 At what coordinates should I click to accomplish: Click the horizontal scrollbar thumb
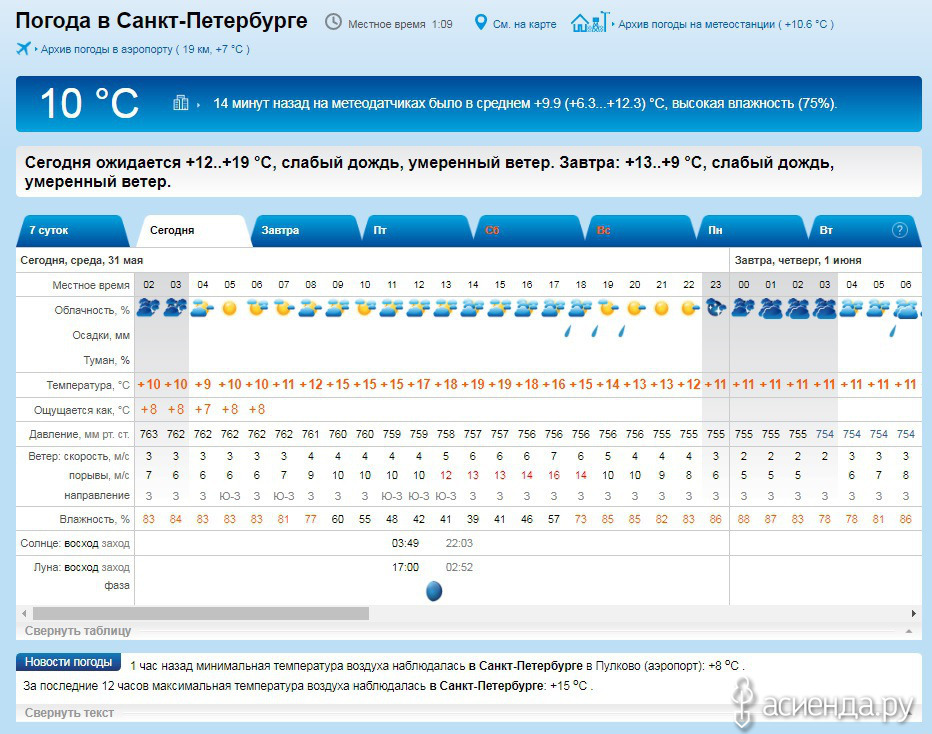tap(201, 613)
